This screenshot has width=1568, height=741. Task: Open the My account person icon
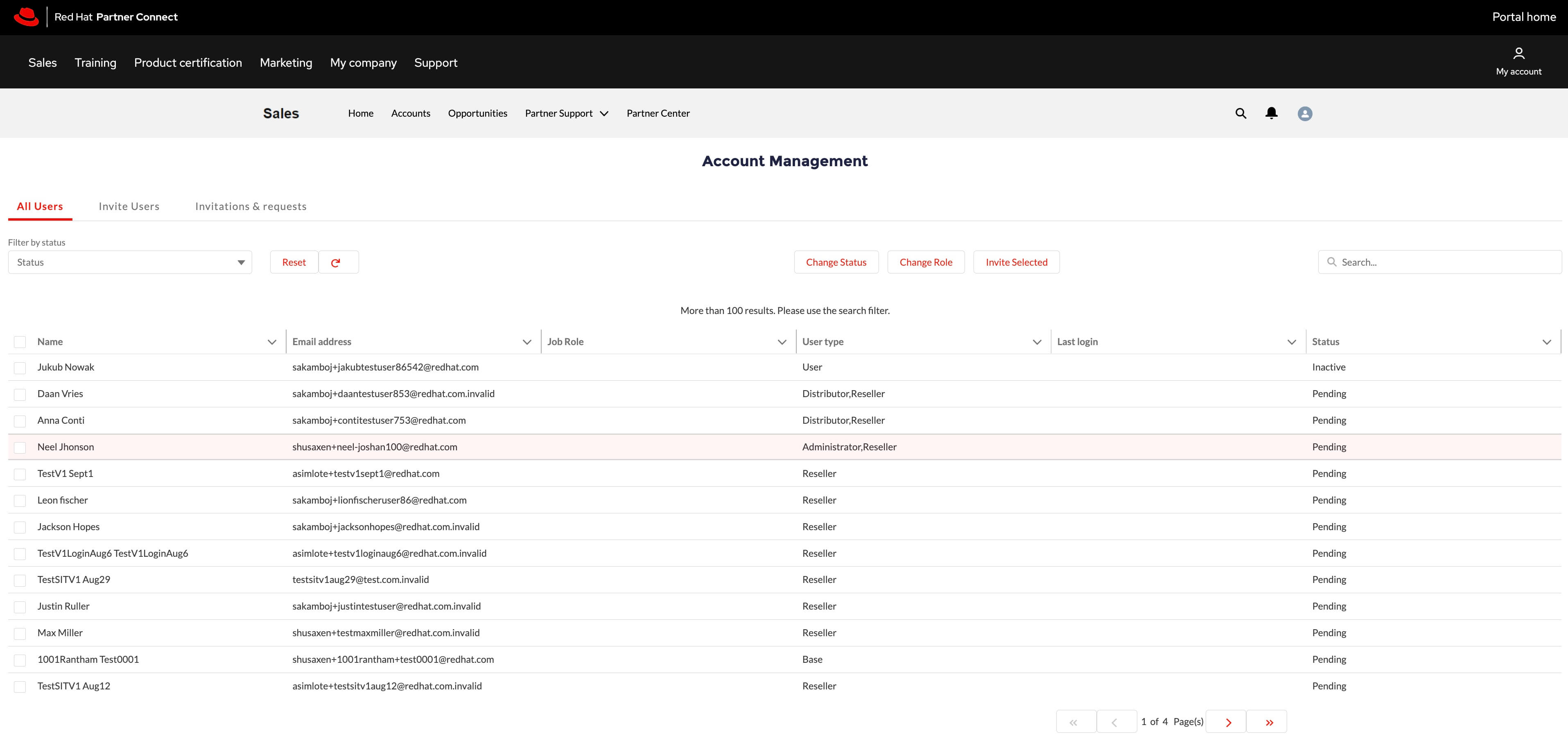pyautogui.click(x=1518, y=54)
